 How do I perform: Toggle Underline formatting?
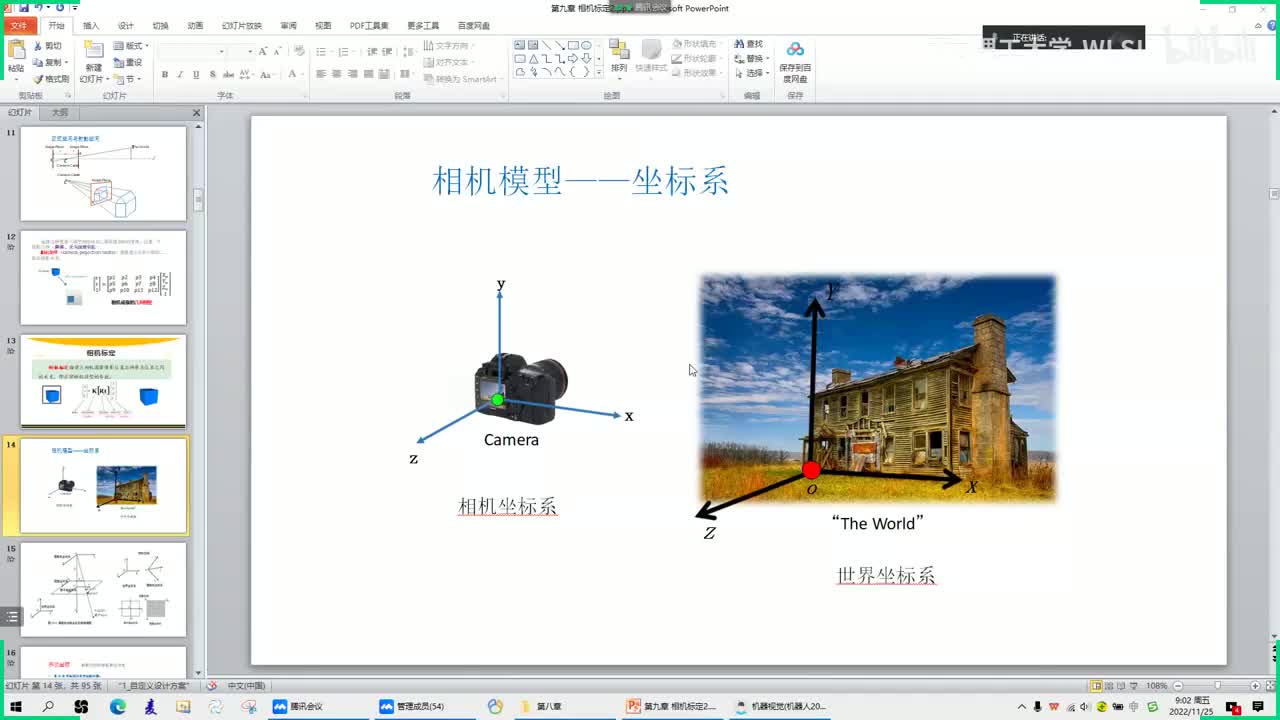point(196,74)
